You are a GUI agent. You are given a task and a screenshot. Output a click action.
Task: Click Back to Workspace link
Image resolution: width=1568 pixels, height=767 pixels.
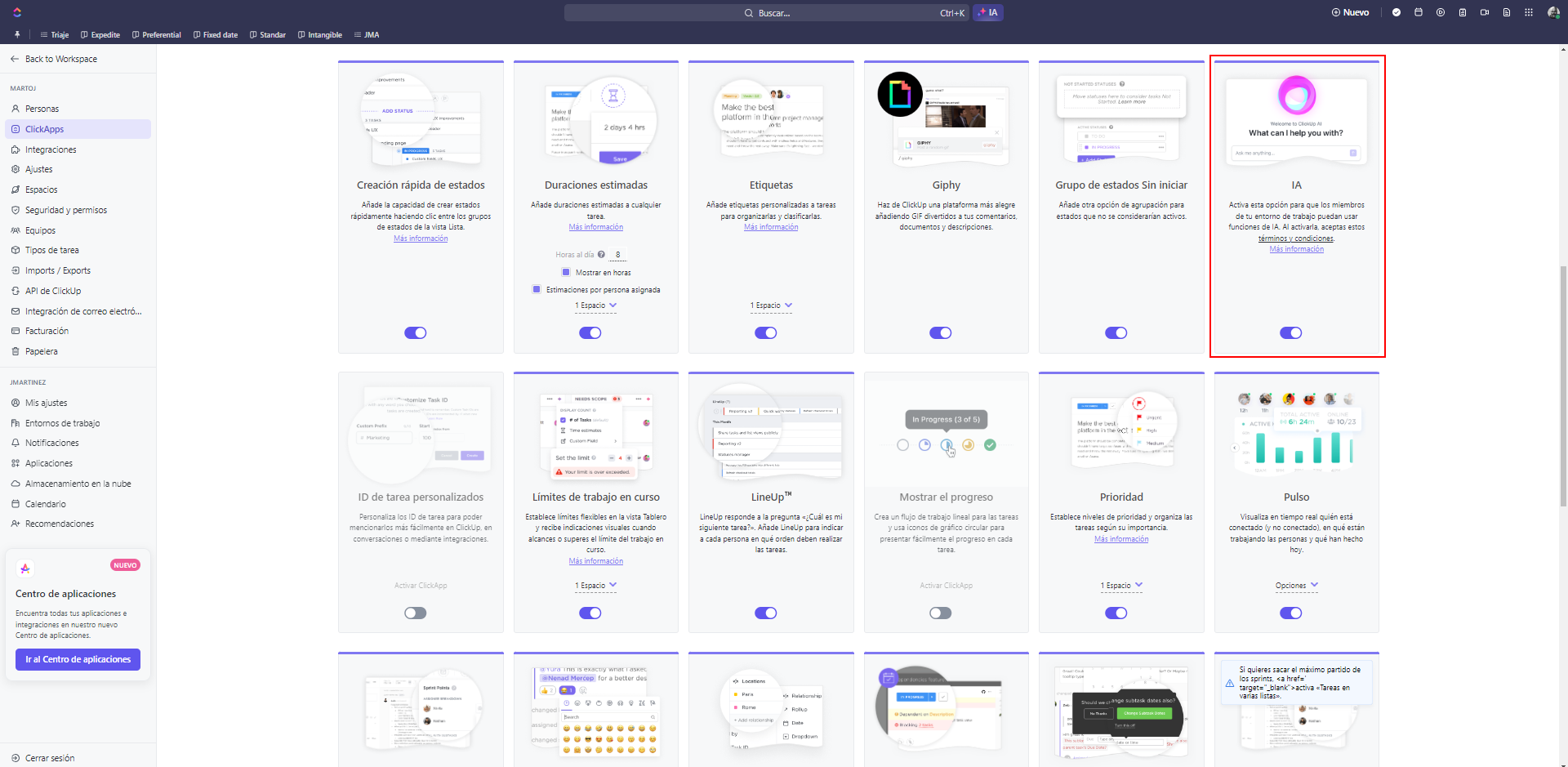(60, 59)
